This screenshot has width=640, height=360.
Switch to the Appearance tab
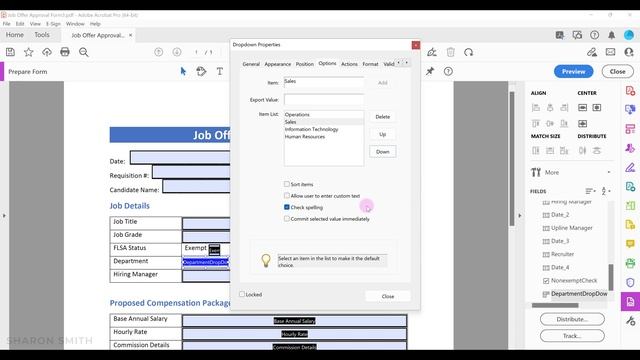(x=278, y=64)
